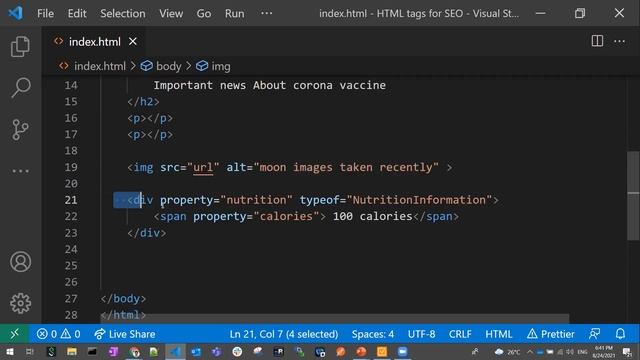
Task: Change end of line sequence CRLF
Action: (x=460, y=334)
